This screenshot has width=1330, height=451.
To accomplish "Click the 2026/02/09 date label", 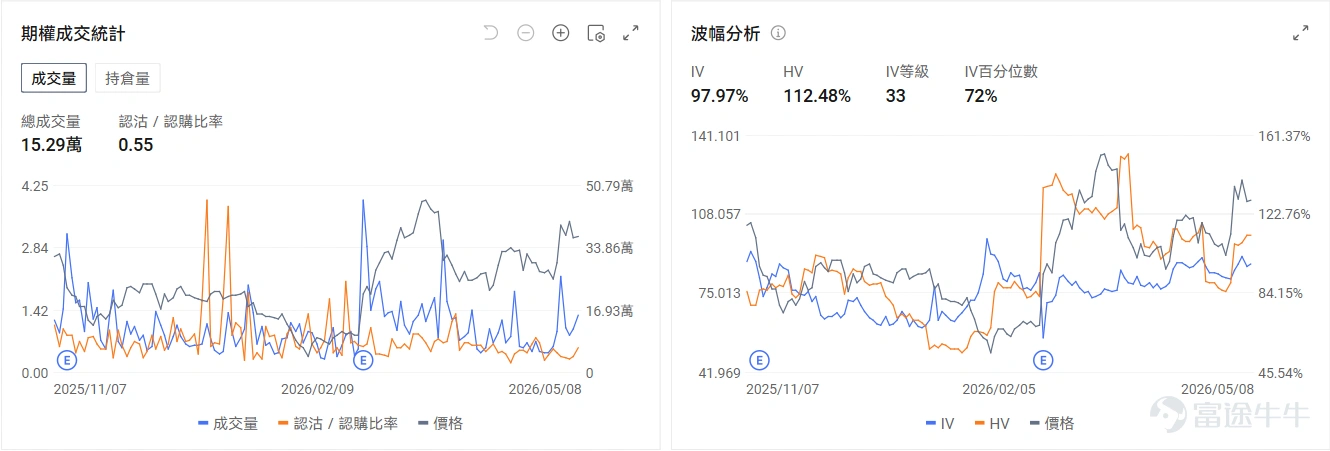I will click(x=317, y=389).
